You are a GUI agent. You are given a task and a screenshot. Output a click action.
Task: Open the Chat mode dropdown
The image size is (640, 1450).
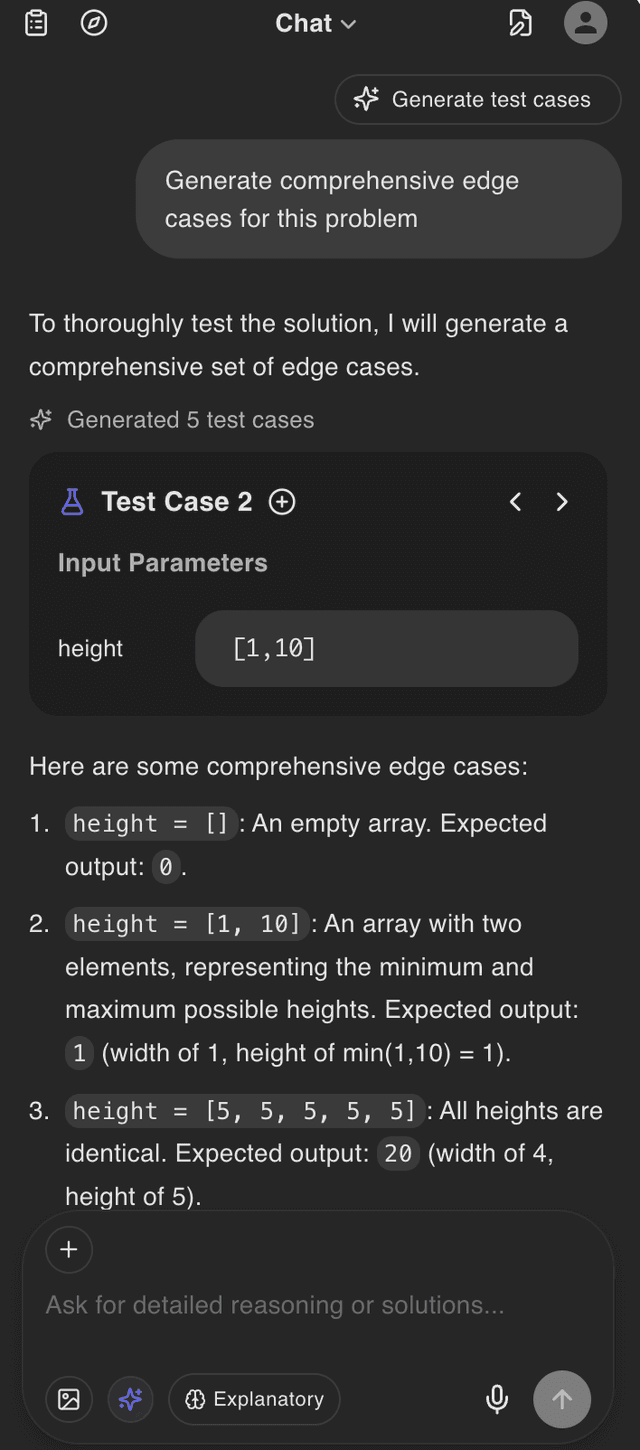[315, 23]
